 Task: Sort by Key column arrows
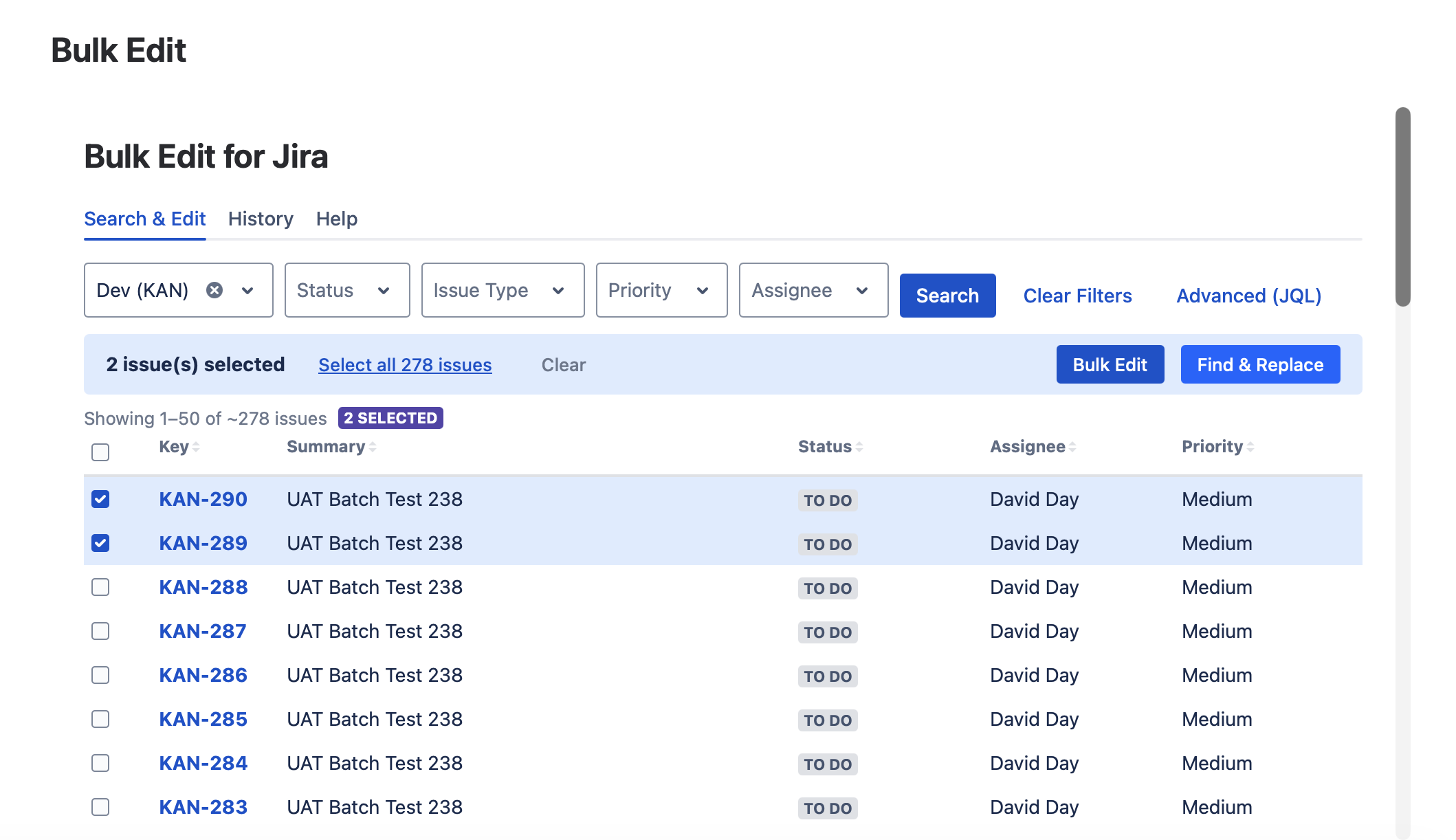[x=196, y=447]
